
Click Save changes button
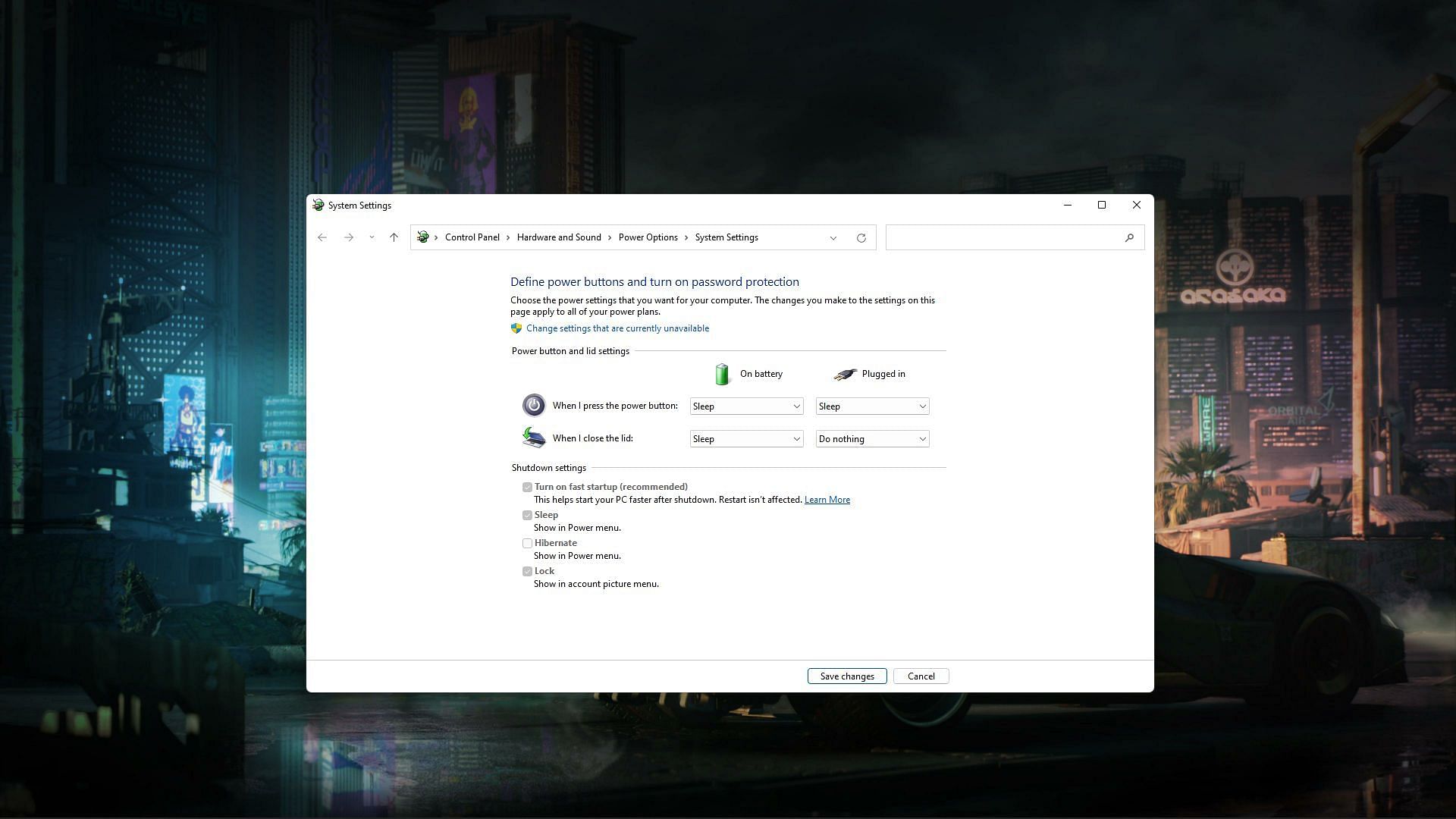[x=847, y=676]
